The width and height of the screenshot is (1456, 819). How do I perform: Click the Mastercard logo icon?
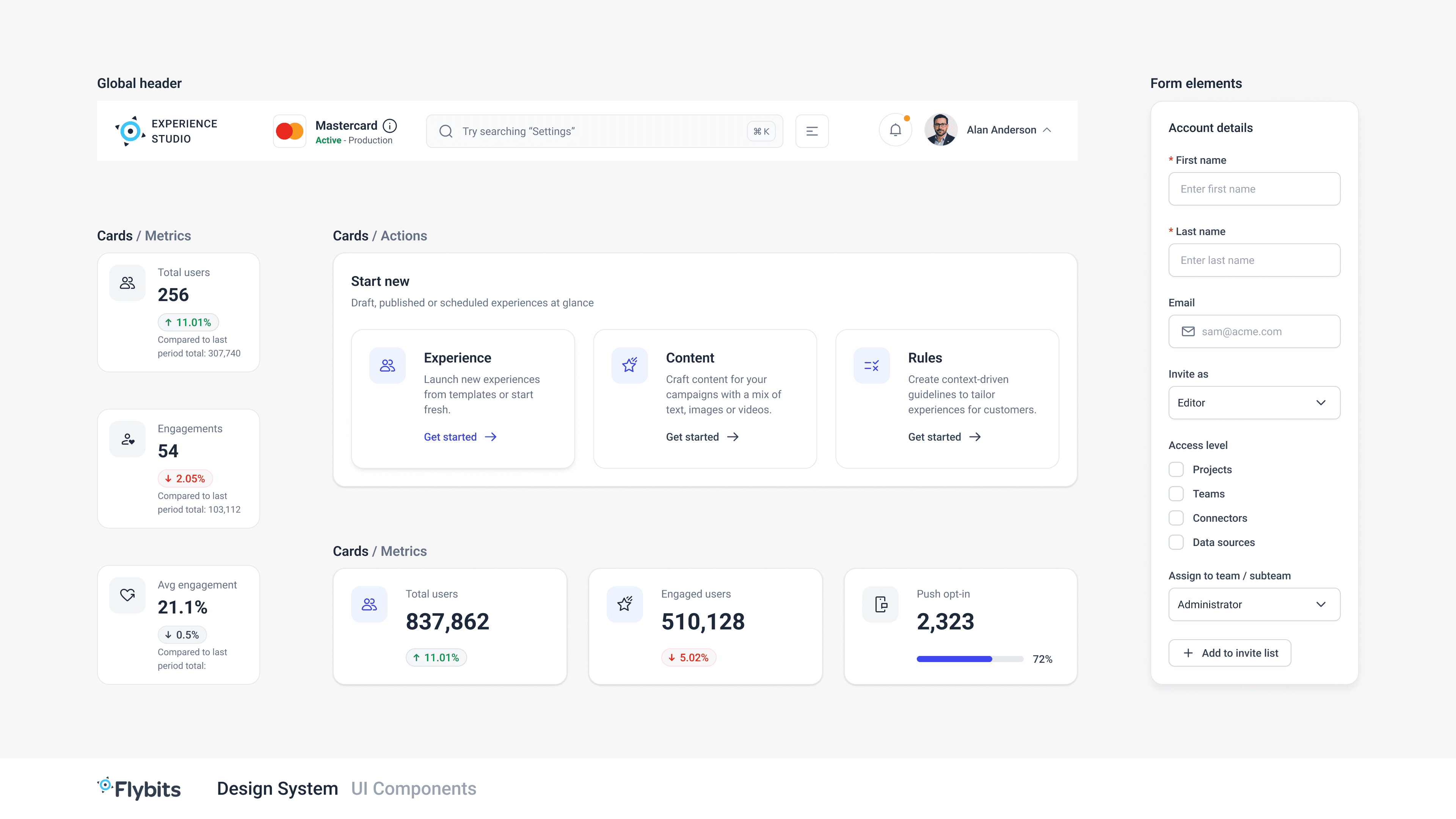tap(289, 131)
